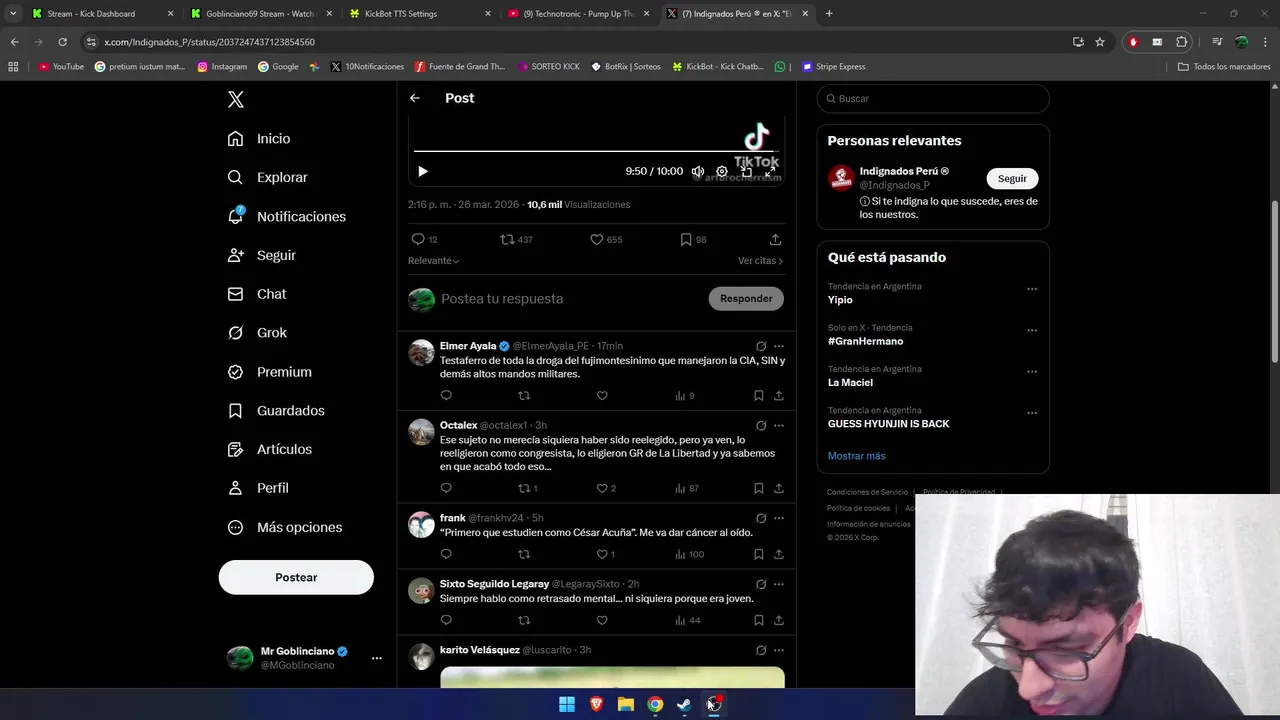This screenshot has width=1280, height=720.
Task: Open Grok explain on Octalex's reply
Action: (x=761, y=426)
